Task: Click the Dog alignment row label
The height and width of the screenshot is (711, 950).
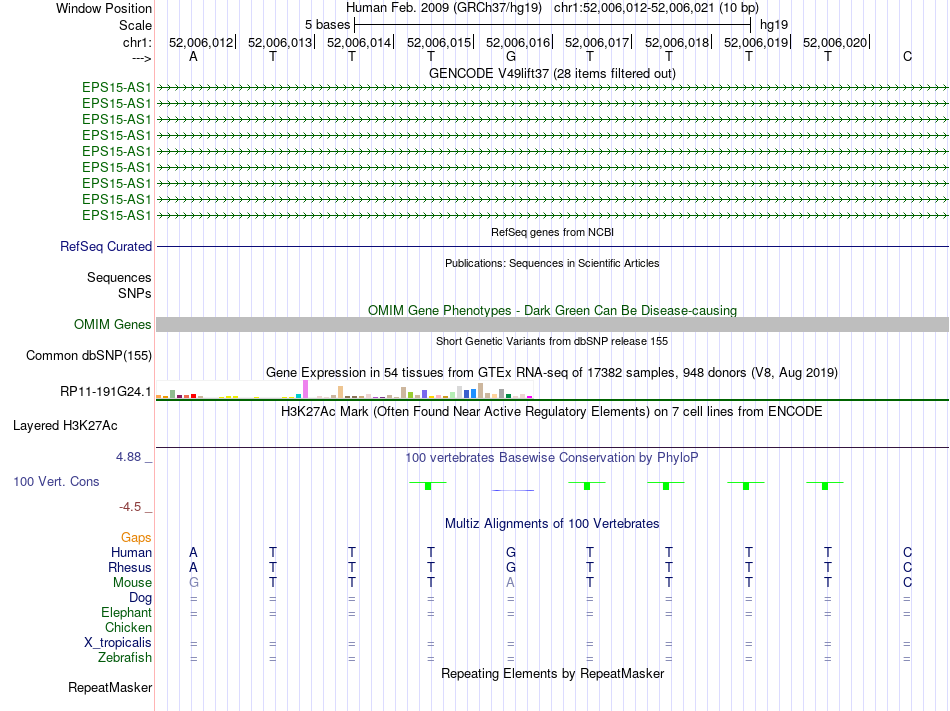Action: point(140,598)
